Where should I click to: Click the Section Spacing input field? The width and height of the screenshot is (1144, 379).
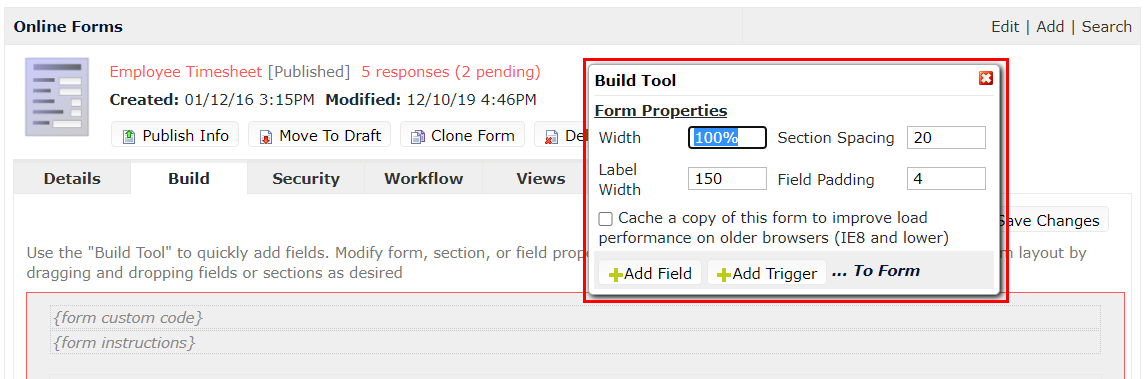coord(946,137)
